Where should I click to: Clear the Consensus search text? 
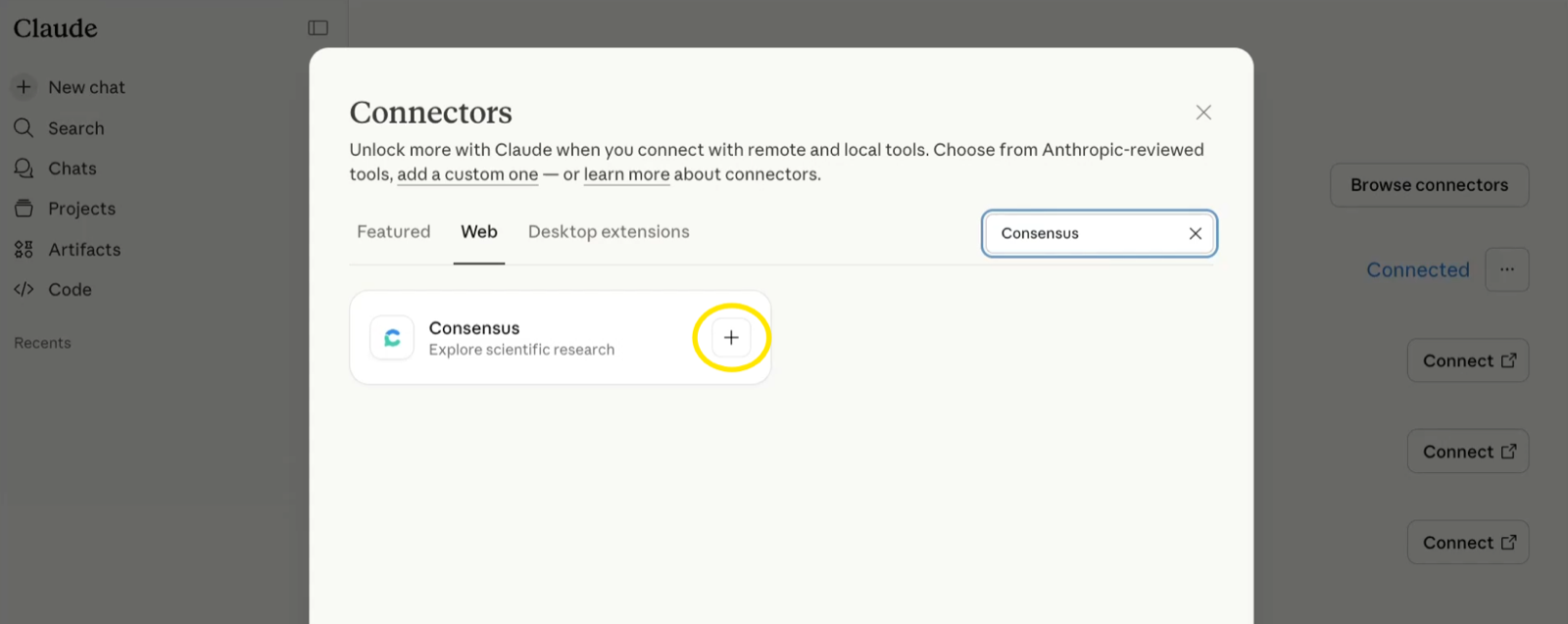(x=1195, y=233)
